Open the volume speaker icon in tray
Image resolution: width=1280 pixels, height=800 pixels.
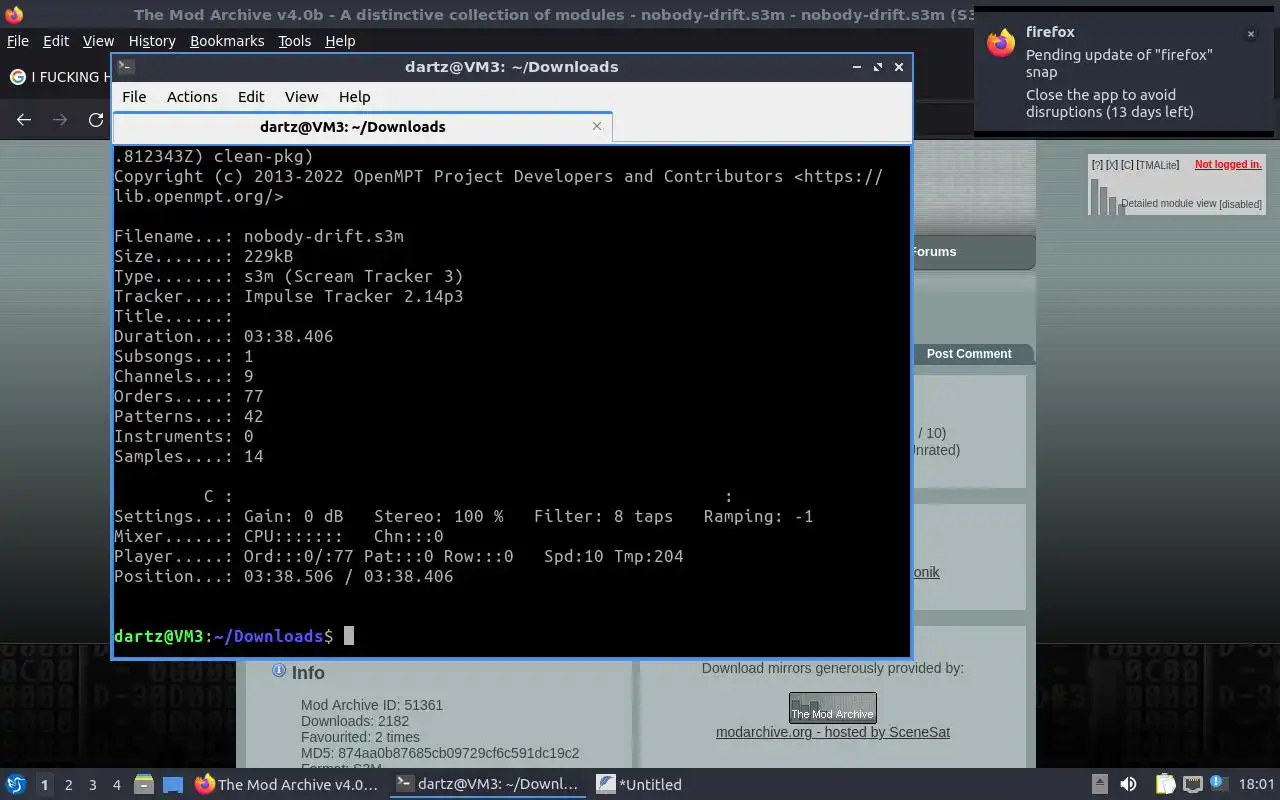tap(1128, 784)
